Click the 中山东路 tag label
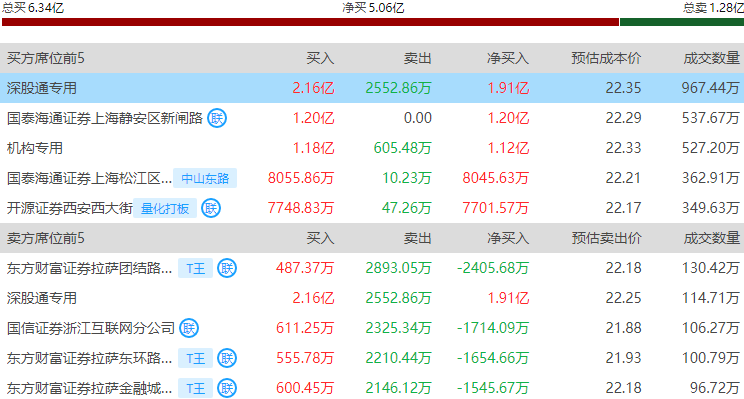Screen dimensions: 744x399 [x=205, y=178]
